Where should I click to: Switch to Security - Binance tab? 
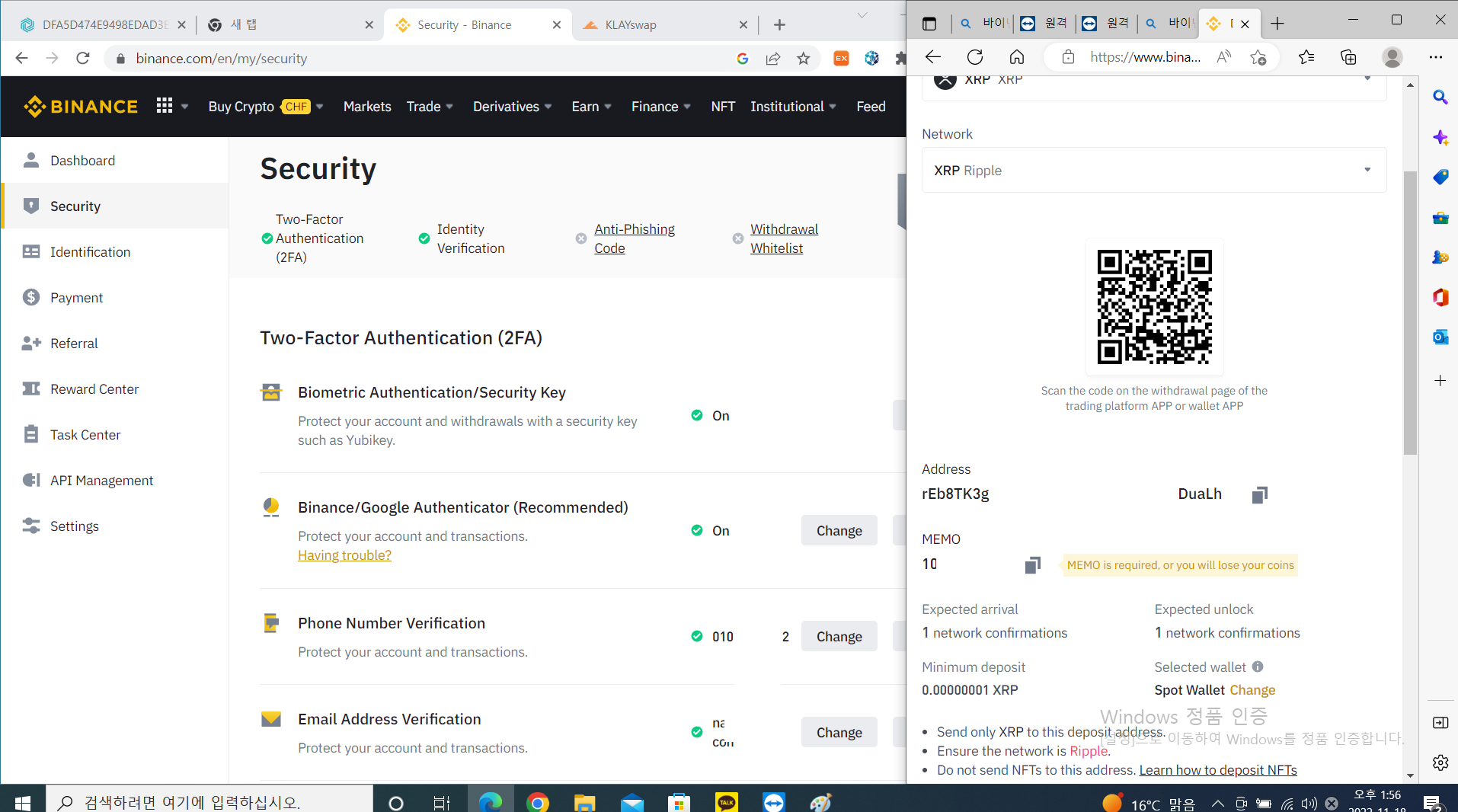[x=478, y=24]
